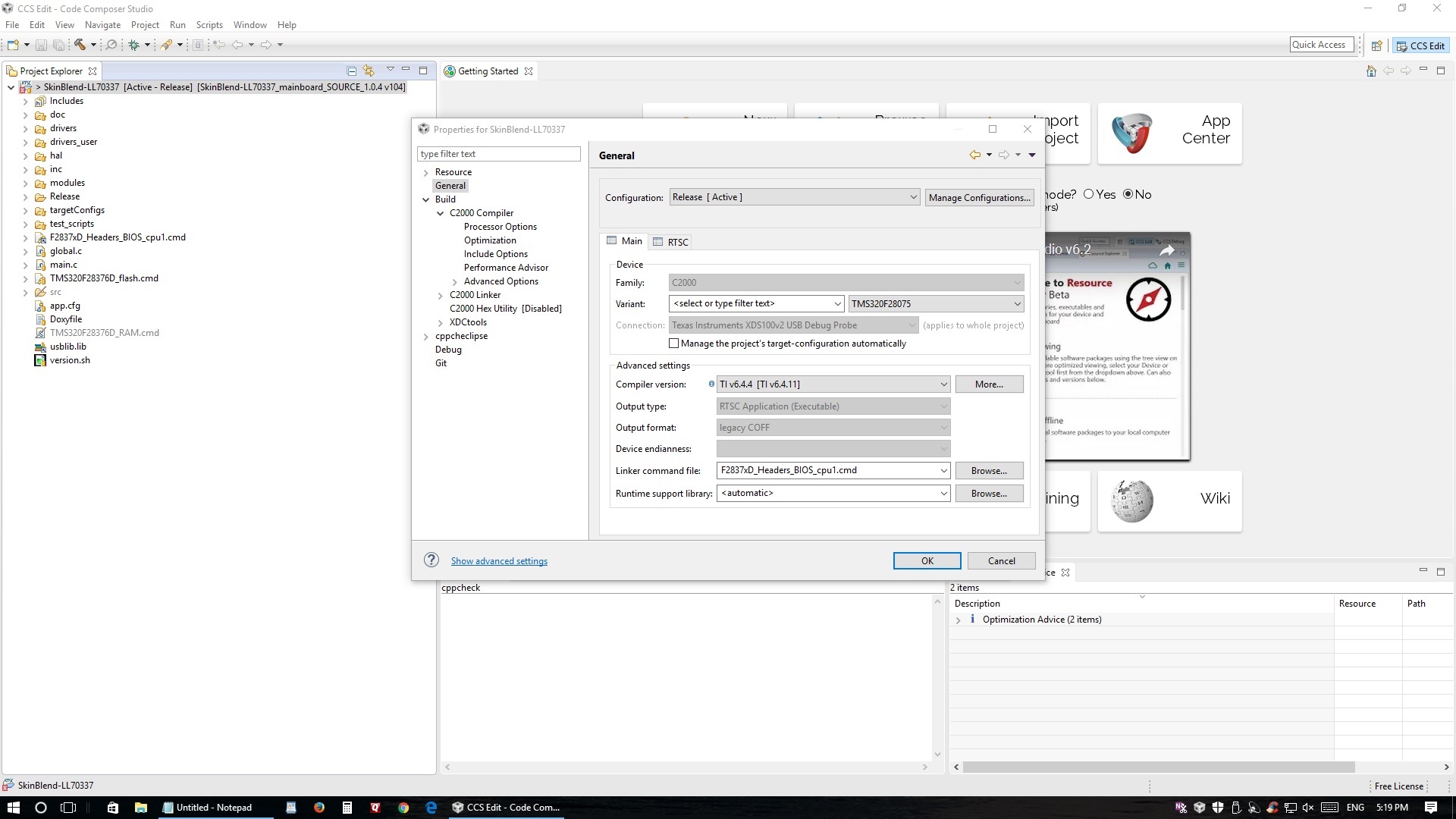Select the No radio button
This screenshot has width=1456, height=819.
point(1128,194)
